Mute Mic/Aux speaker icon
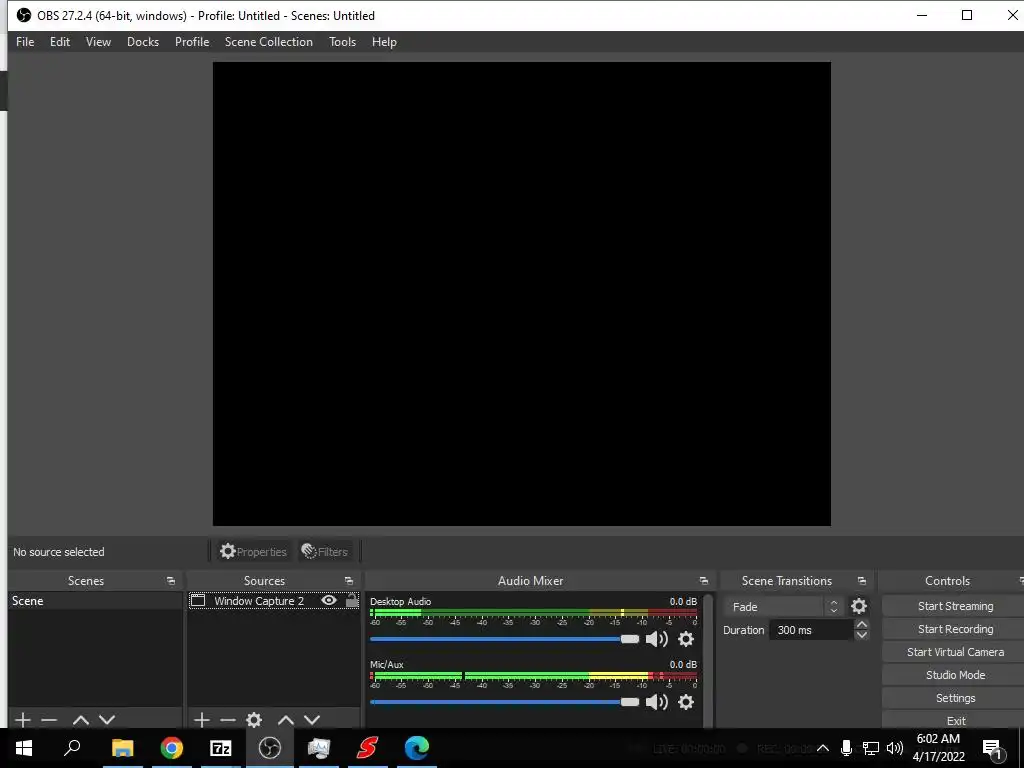 click(x=656, y=702)
